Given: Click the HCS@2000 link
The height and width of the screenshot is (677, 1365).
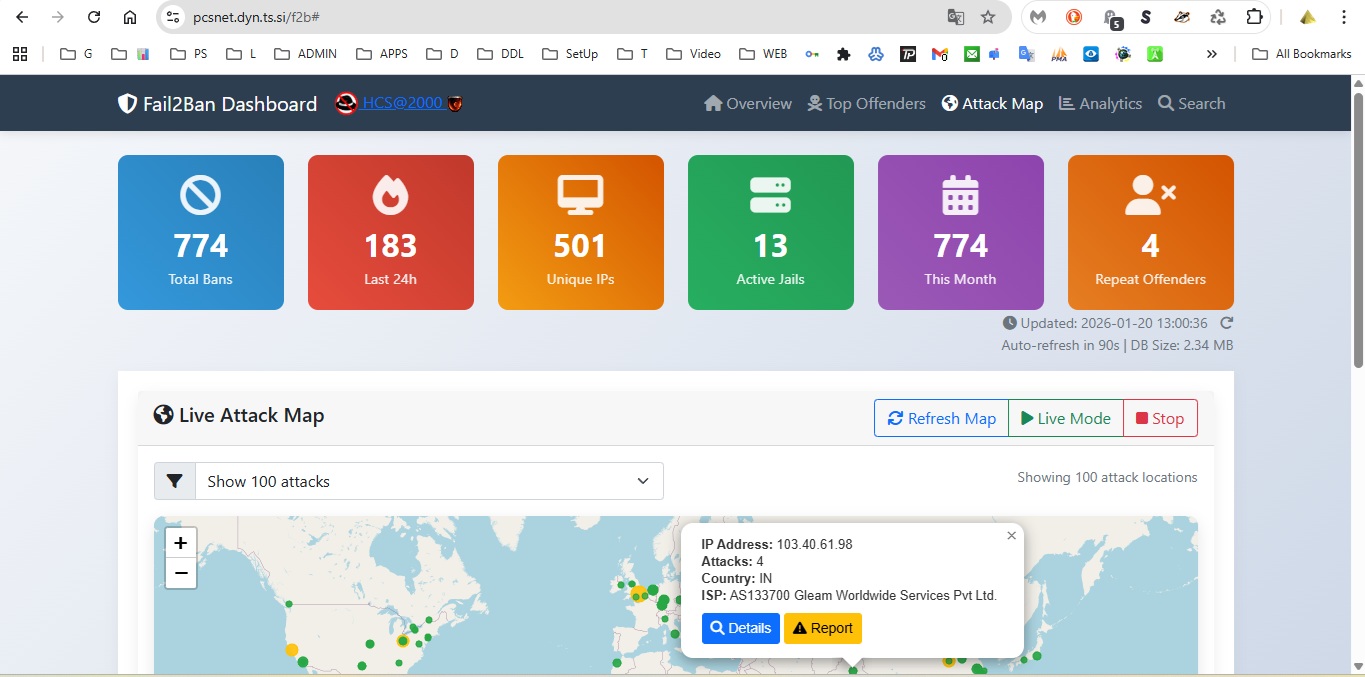Looking at the screenshot, I should coord(403,103).
